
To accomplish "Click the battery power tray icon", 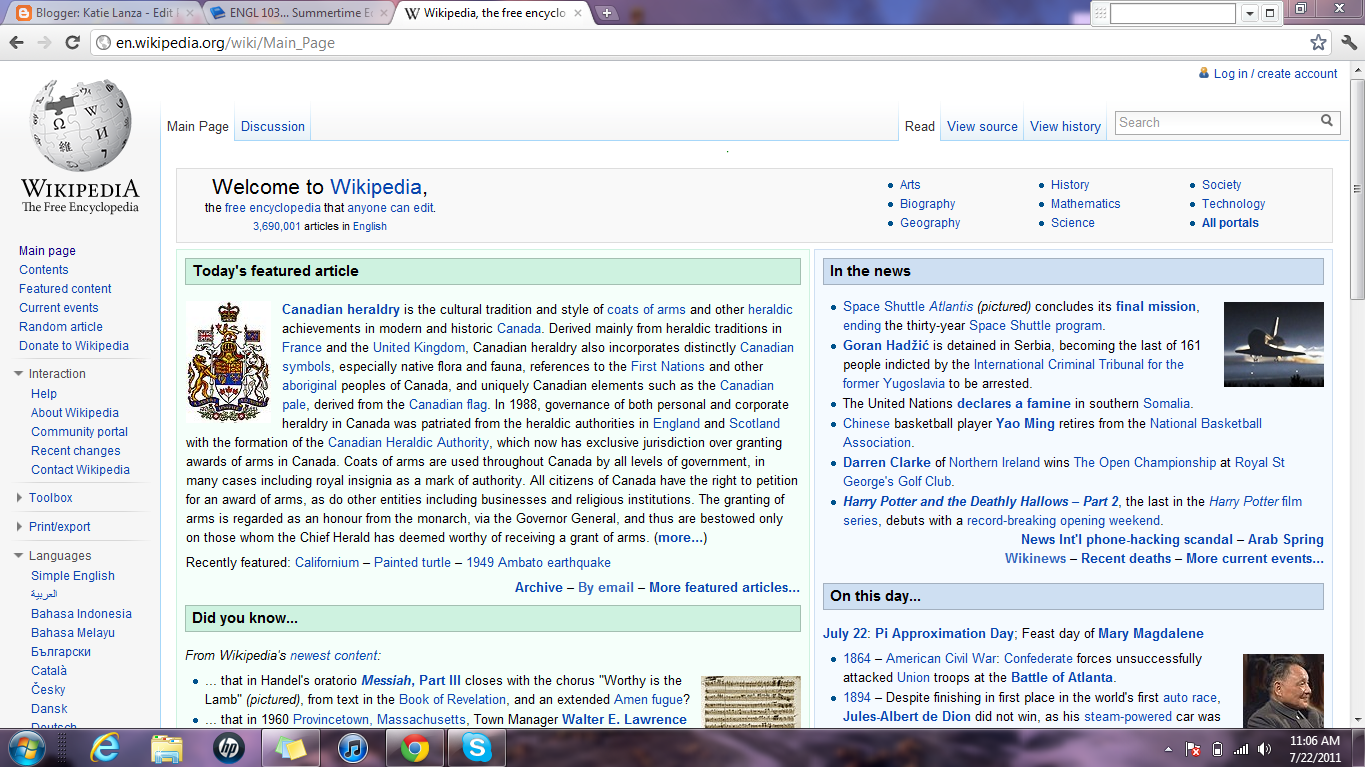I will pyautogui.click(x=1217, y=749).
